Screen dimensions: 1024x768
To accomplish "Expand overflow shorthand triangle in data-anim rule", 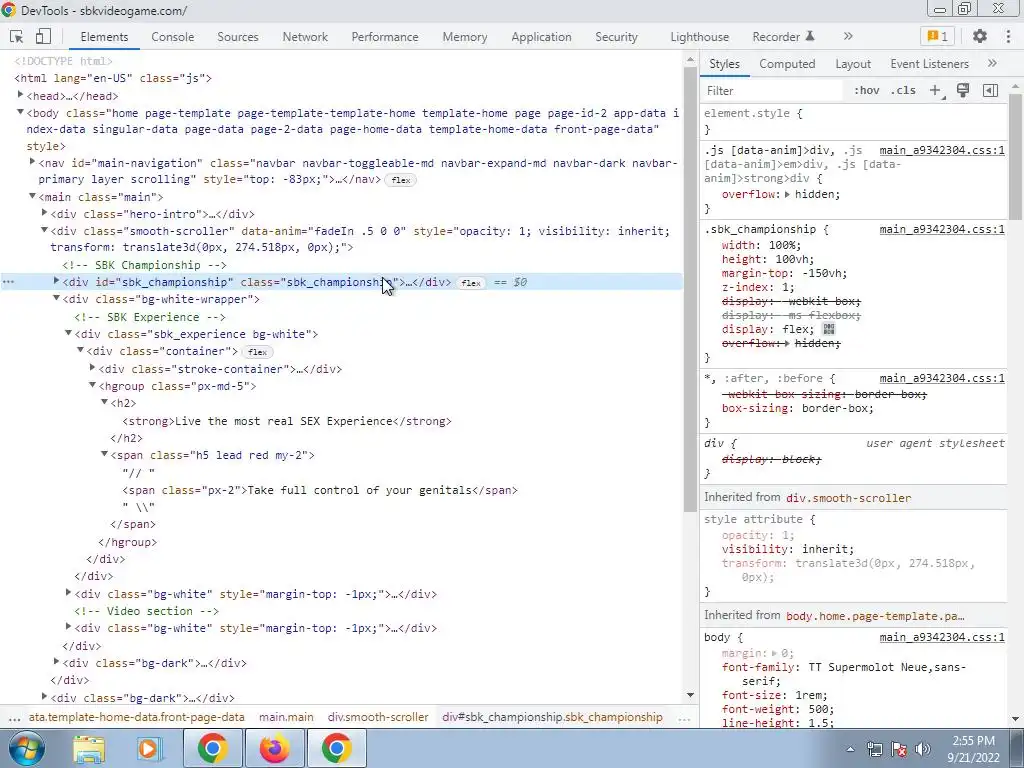I will [787, 195].
